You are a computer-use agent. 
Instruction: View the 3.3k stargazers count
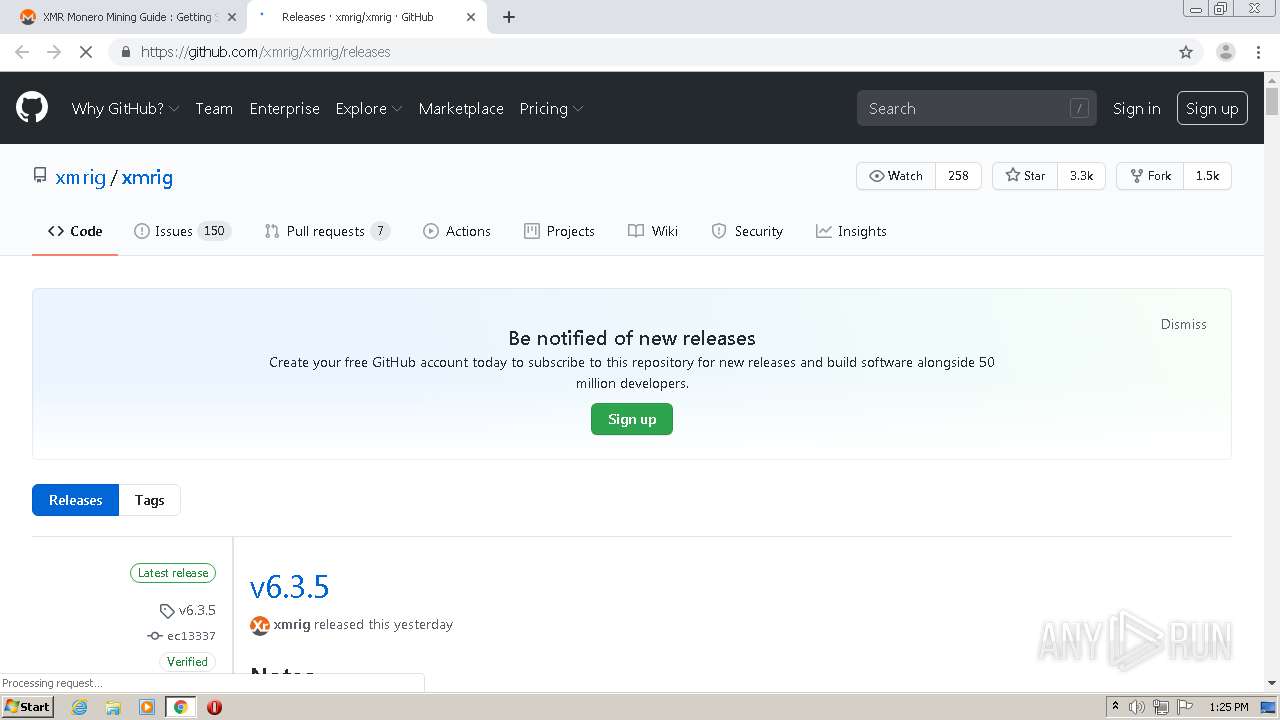[x=1081, y=176]
